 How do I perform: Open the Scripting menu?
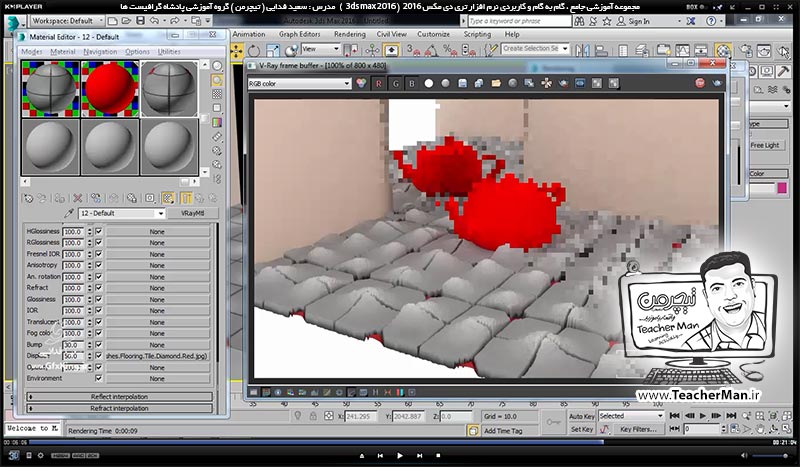477,34
